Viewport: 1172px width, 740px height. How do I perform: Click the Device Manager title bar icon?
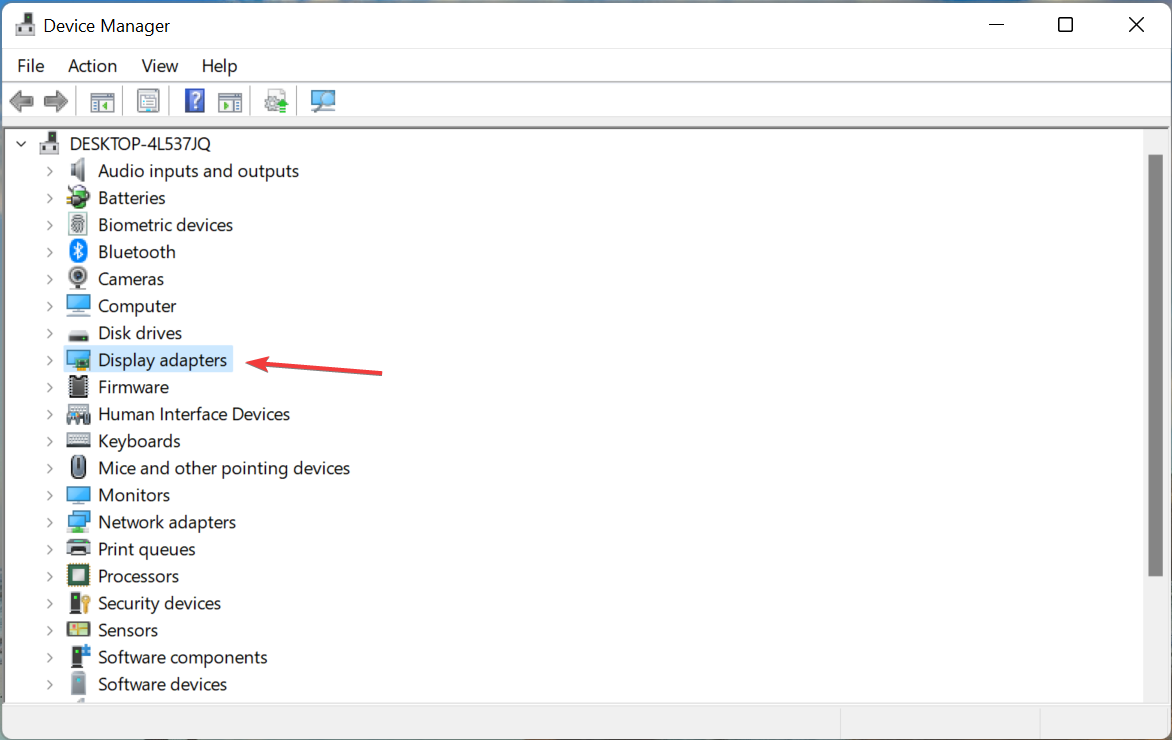[x=24, y=23]
